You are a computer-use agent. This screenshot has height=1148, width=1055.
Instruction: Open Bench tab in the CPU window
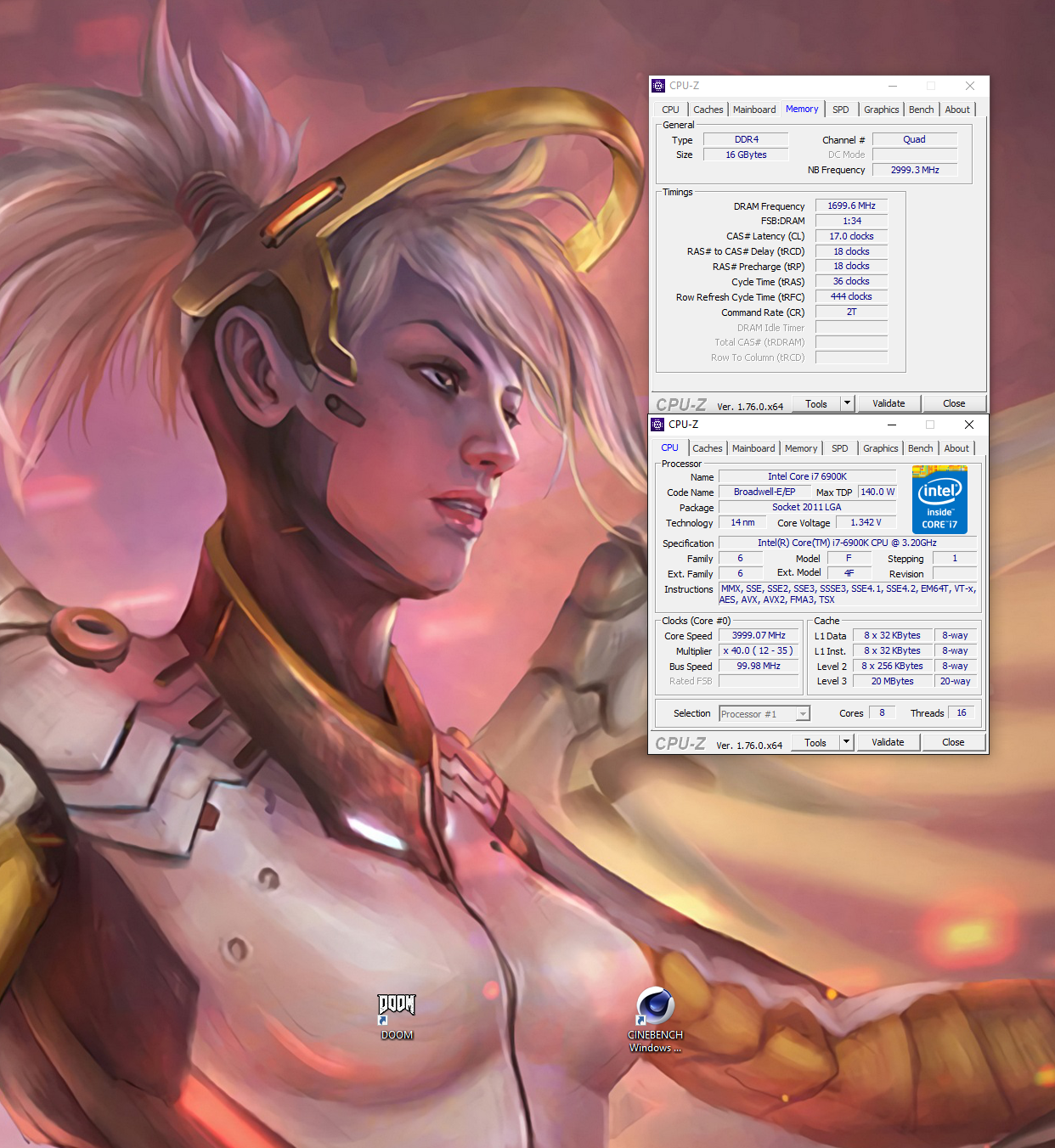pyautogui.click(x=921, y=448)
